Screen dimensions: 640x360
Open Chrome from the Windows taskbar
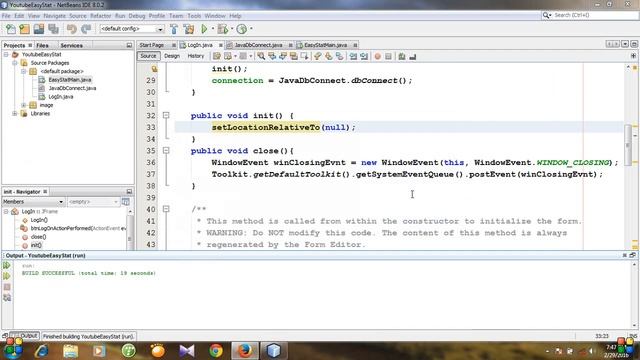[216, 351]
